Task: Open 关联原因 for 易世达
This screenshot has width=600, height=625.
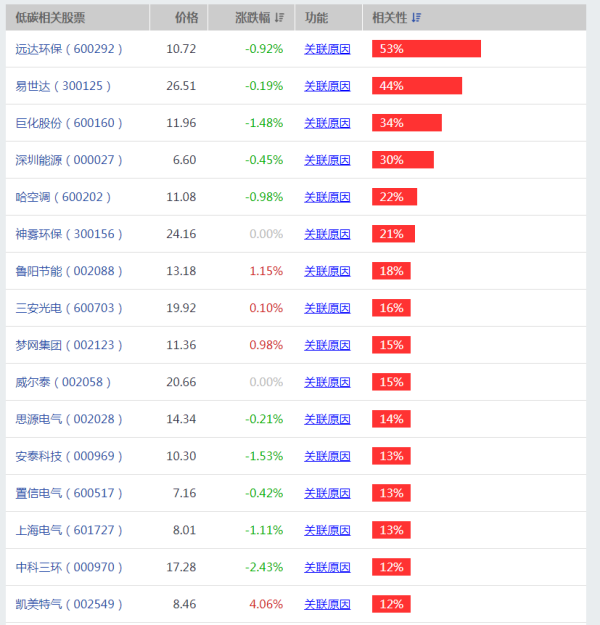Action: point(327,86)
